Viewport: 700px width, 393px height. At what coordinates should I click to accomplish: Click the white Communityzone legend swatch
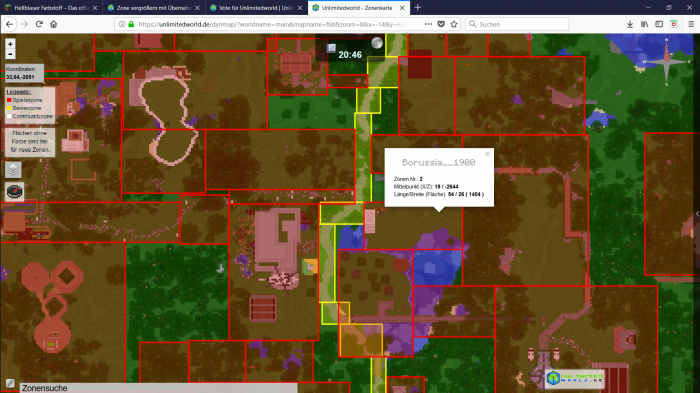coord(9,116)
